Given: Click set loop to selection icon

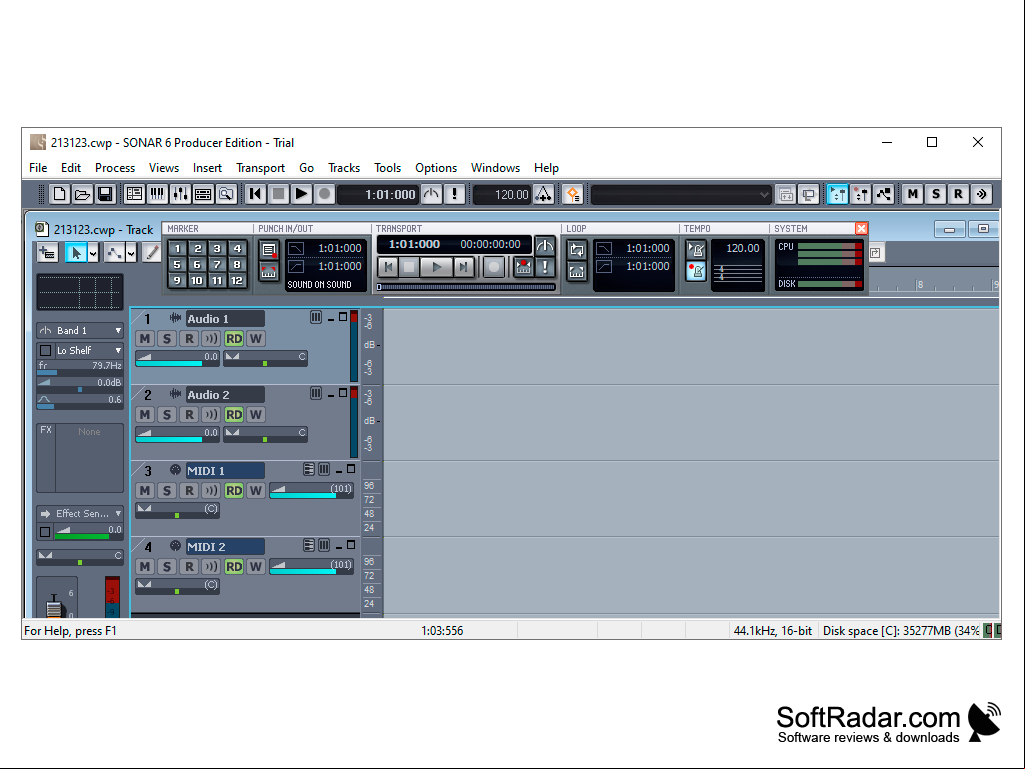Looking at the screenshot, I should 577,271.
